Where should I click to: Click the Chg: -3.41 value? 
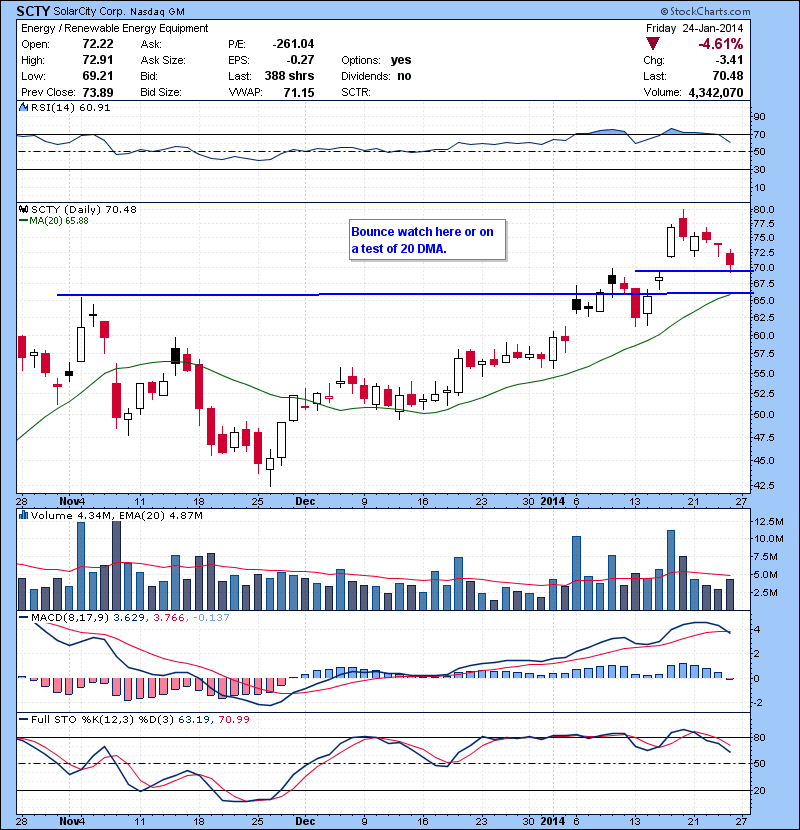(730, 60)
